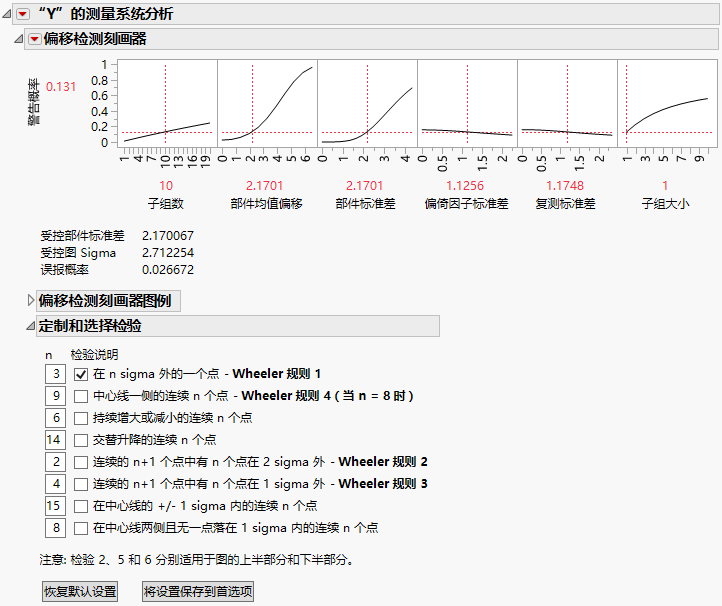Click the n field with value 15

55,506
